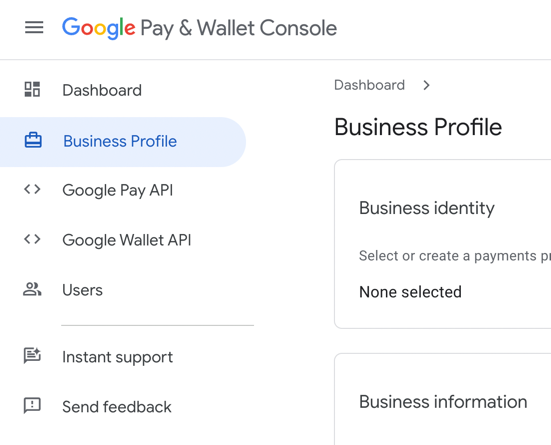Open the hamburger navigation menu
This screenshot has height=445, width=551.
coord(34,27)
